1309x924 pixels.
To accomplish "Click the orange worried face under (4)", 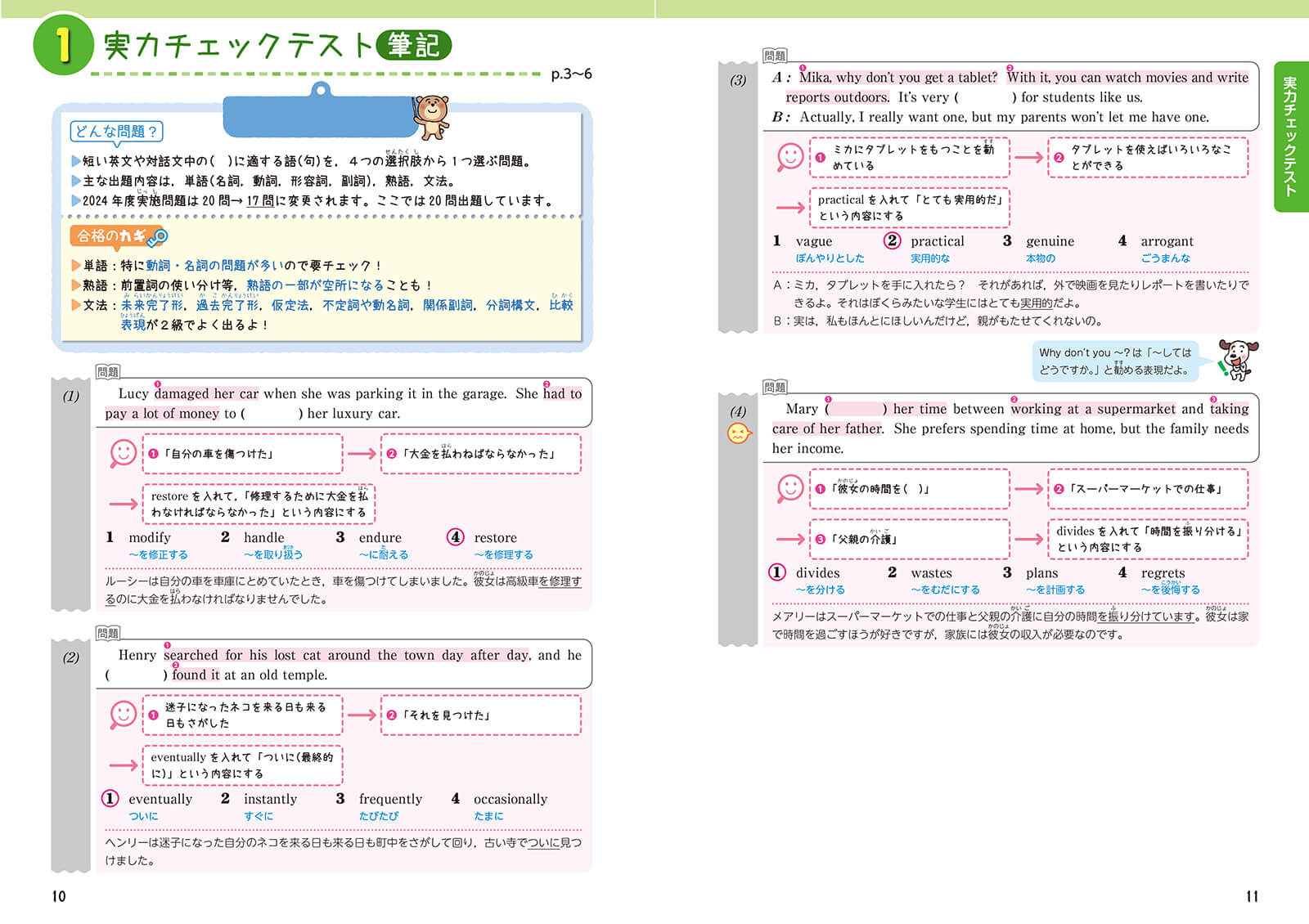I will pyautogui.click(x=739, y=433).
